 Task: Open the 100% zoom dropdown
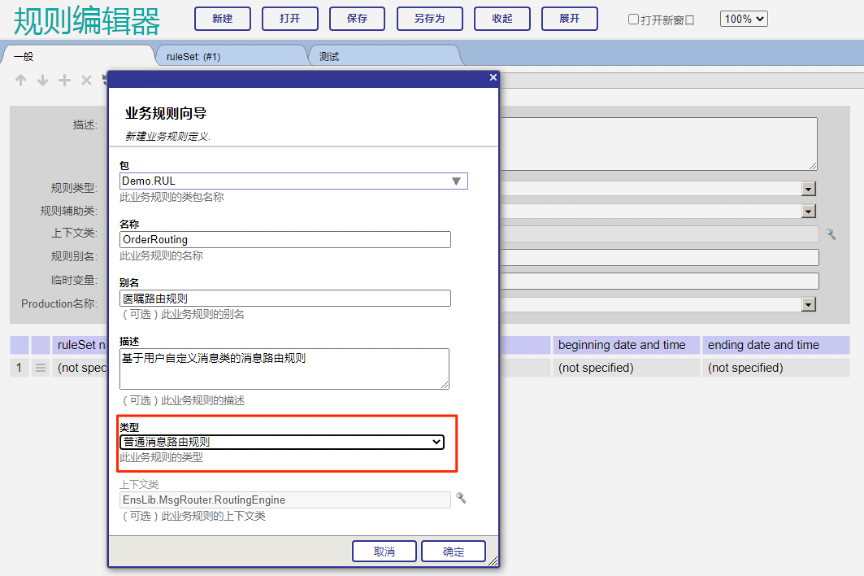pos(743,19)
